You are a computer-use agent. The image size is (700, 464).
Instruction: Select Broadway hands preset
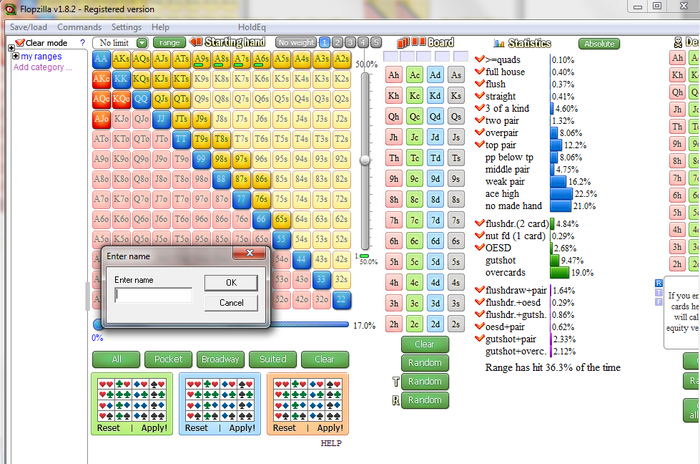click(221, 359)
